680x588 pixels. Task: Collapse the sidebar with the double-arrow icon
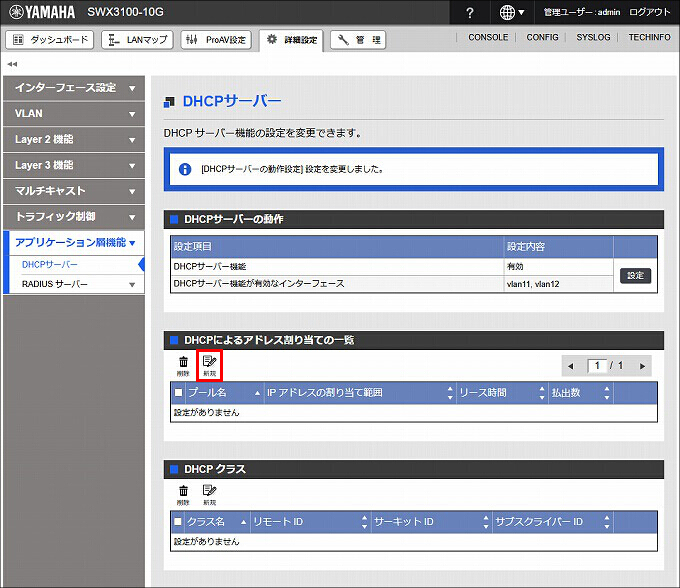12,64
